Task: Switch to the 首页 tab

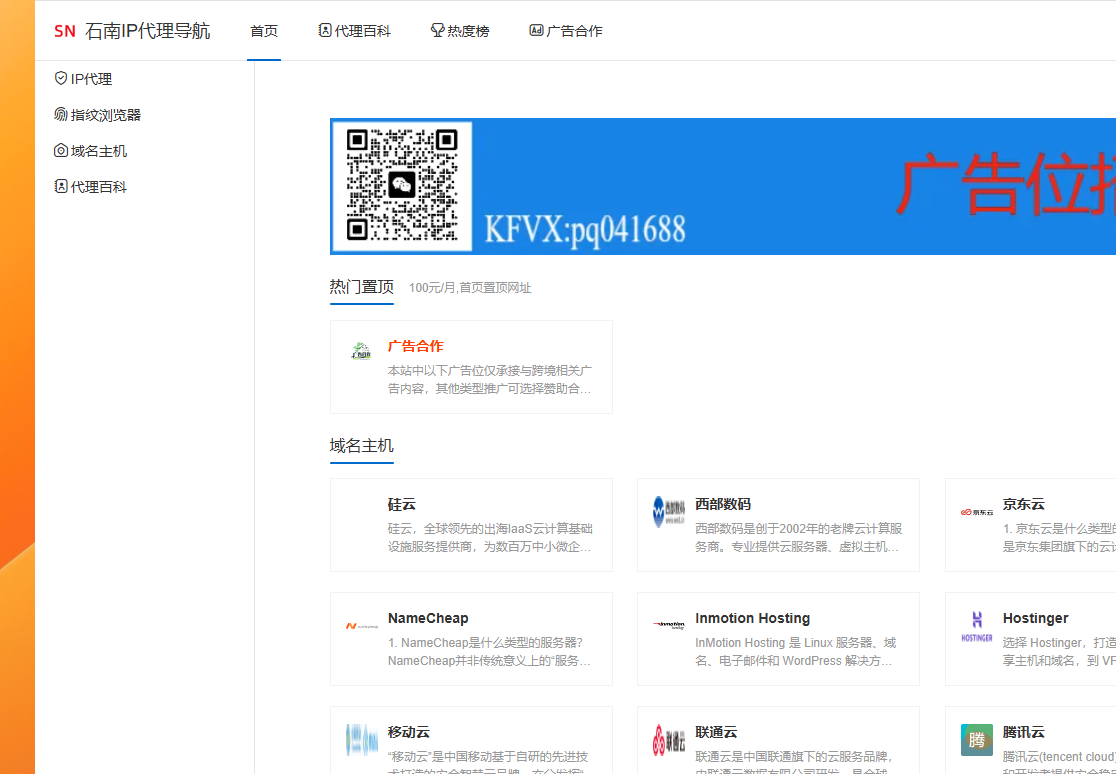Action: tap(264, 31)
